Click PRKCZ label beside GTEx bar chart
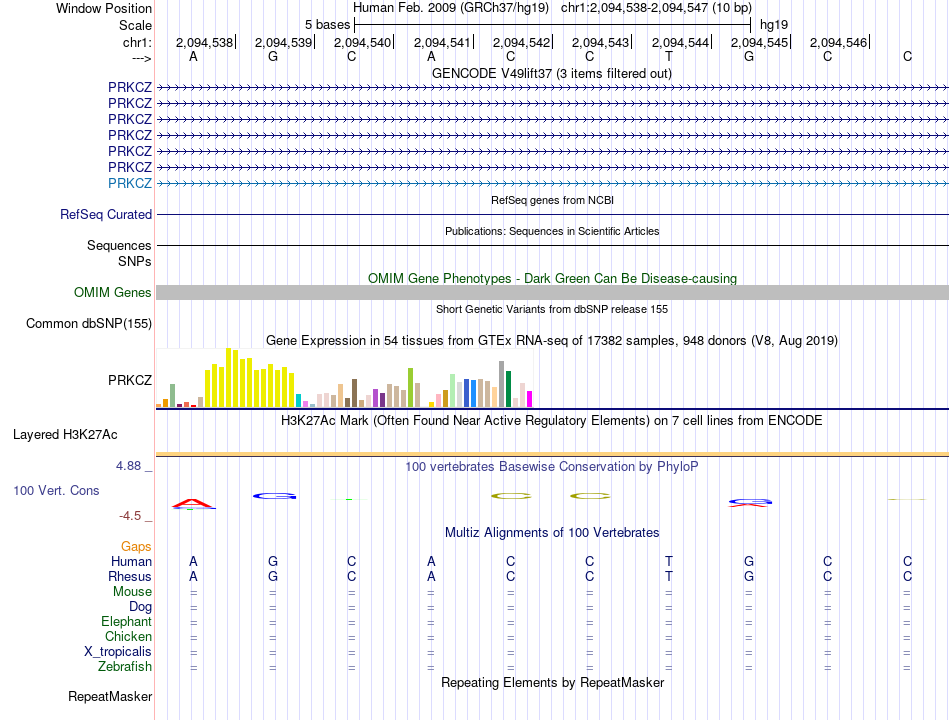The height and width of the screenshot is (720, 950). tap(130, 381)
